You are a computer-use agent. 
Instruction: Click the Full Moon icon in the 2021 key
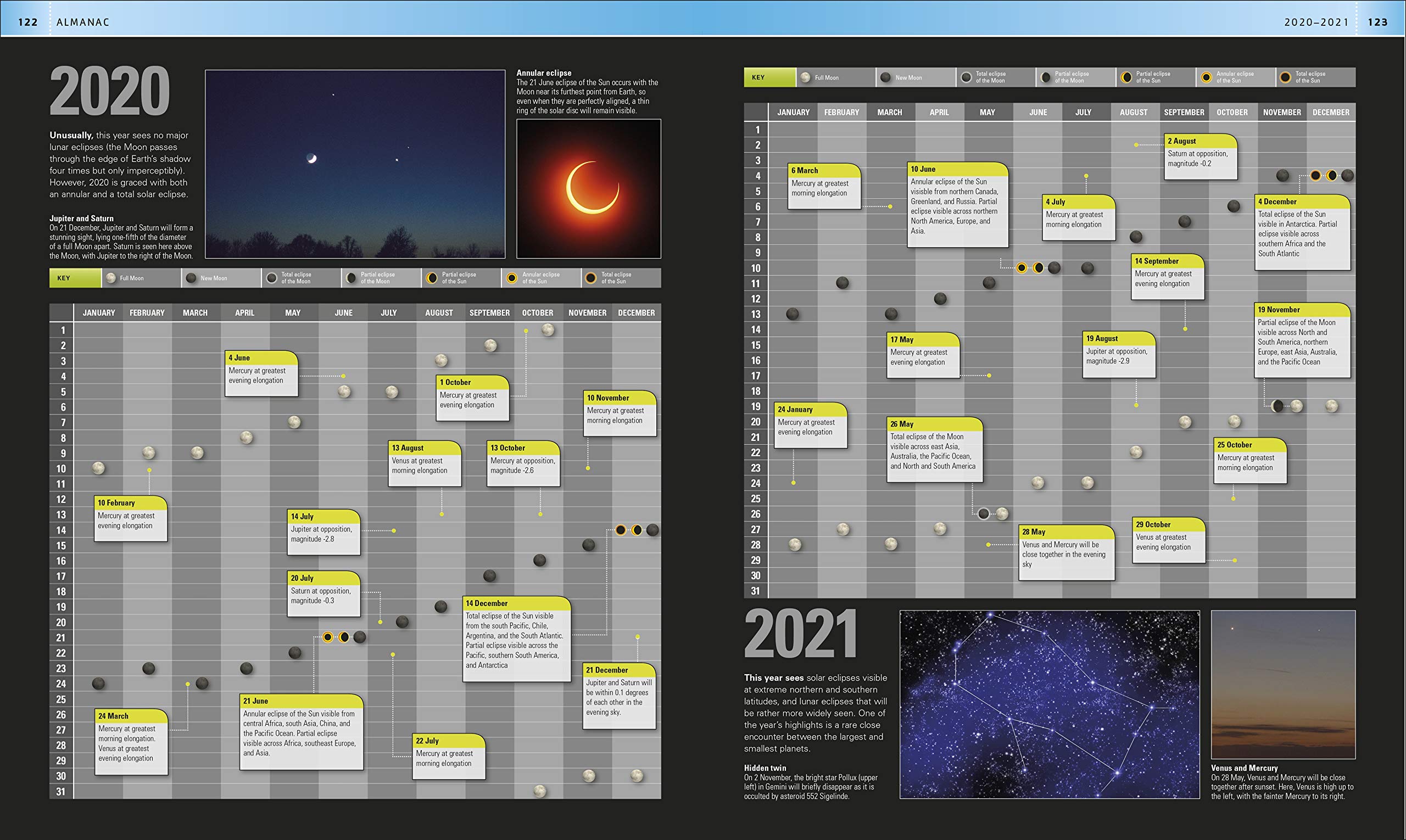pos(805,77)
